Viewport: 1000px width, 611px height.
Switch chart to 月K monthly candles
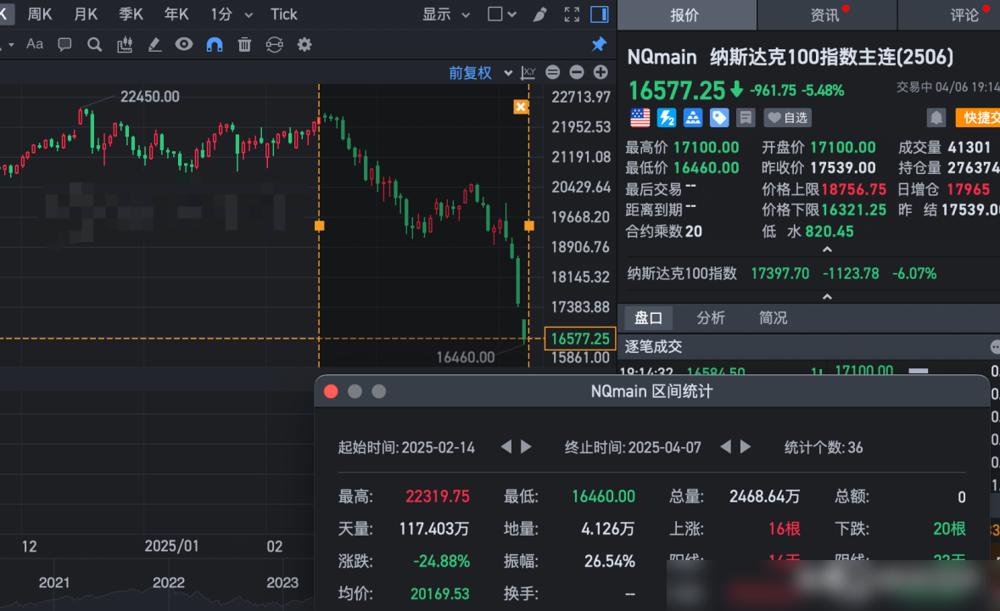pos(85,14)
